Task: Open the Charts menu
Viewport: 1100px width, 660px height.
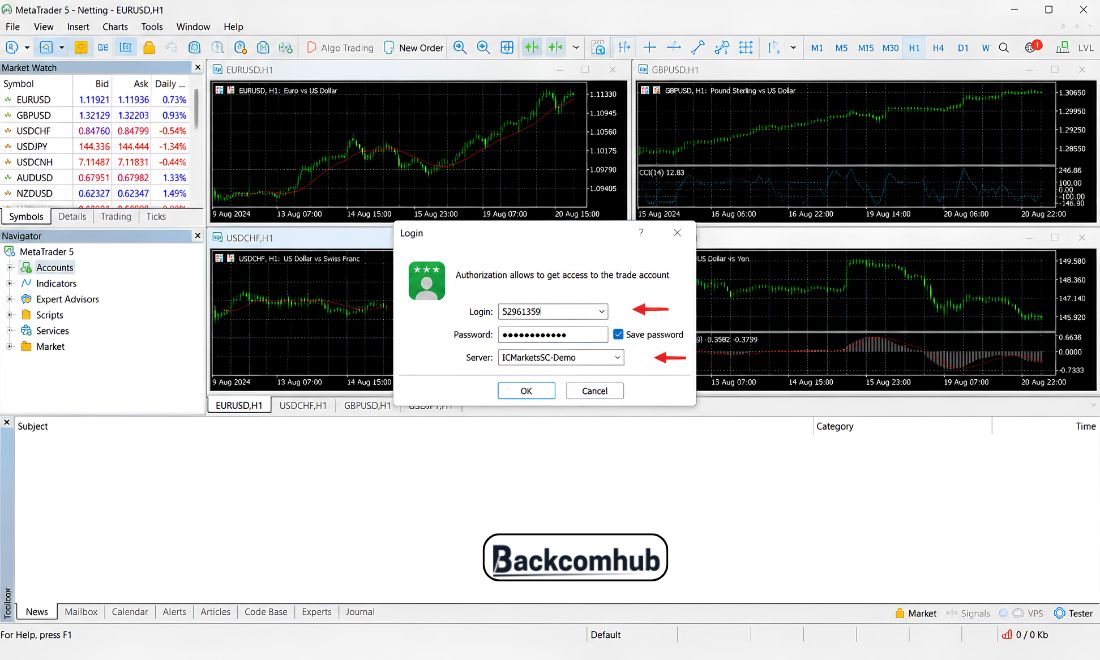Action: [x=115, y=27]
